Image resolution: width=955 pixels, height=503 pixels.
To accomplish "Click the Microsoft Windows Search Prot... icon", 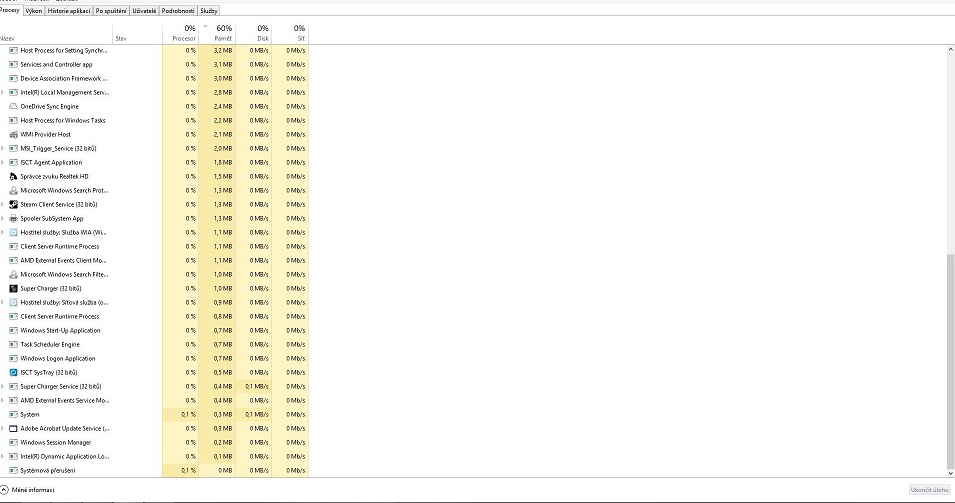I will (x=13, y=191).
